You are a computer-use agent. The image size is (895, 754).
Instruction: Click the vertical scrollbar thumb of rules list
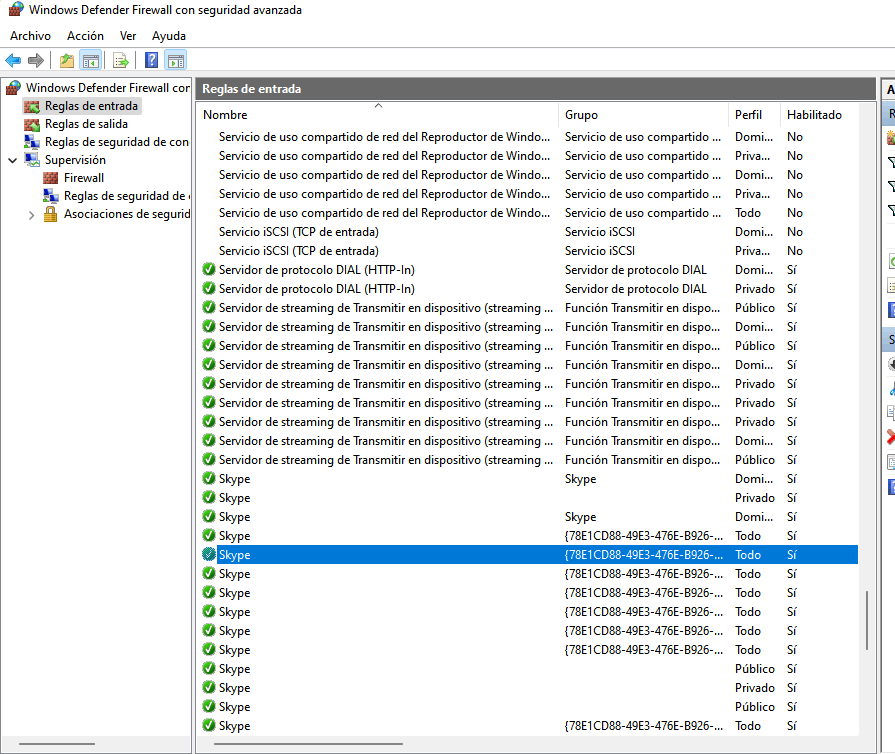pyautogui.click(x=866, y=620)
